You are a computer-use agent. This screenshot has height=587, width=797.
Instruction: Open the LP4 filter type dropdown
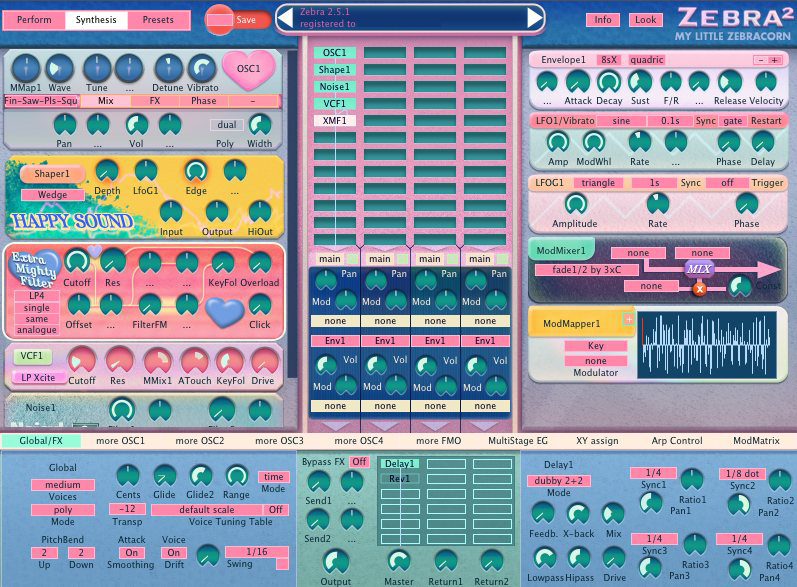(37, 296)
